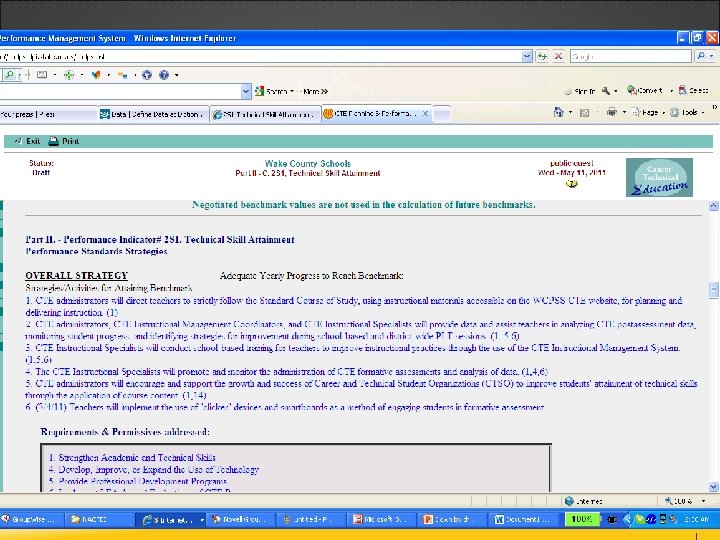The height and width of the screenshot is (540, 720).
Task: Click the page scrollbar down arrow
Action: (714, 487)
